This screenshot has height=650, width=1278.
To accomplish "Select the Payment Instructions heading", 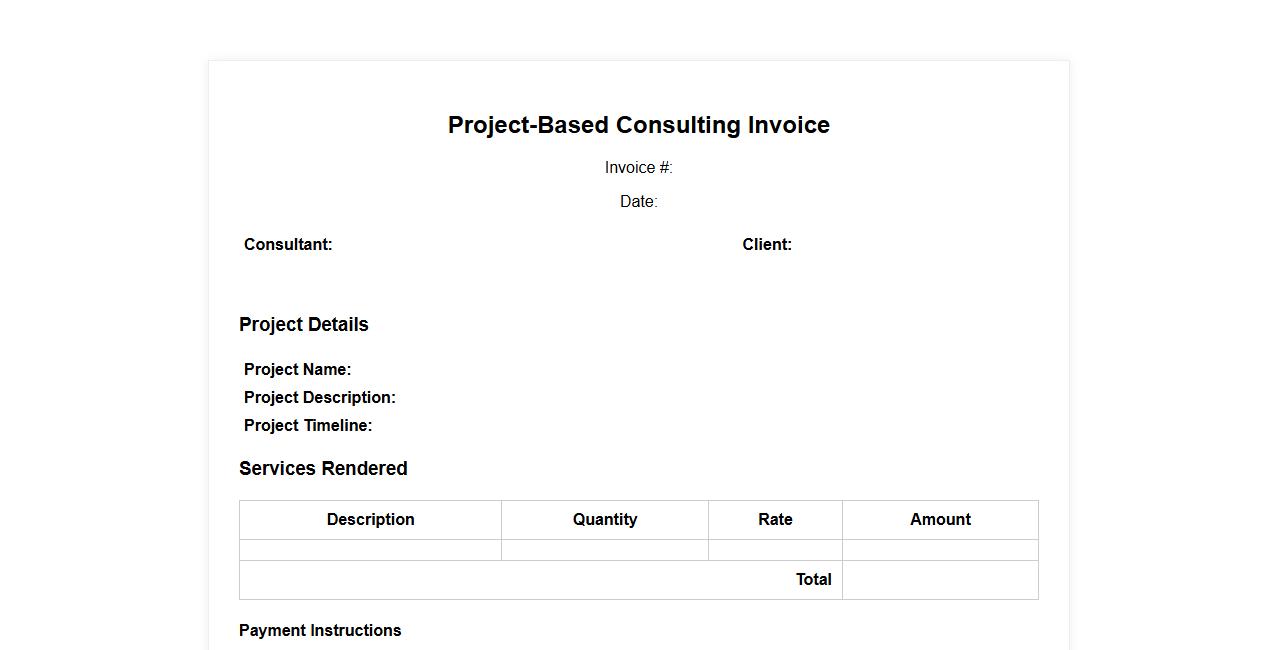I will [320, 631].
